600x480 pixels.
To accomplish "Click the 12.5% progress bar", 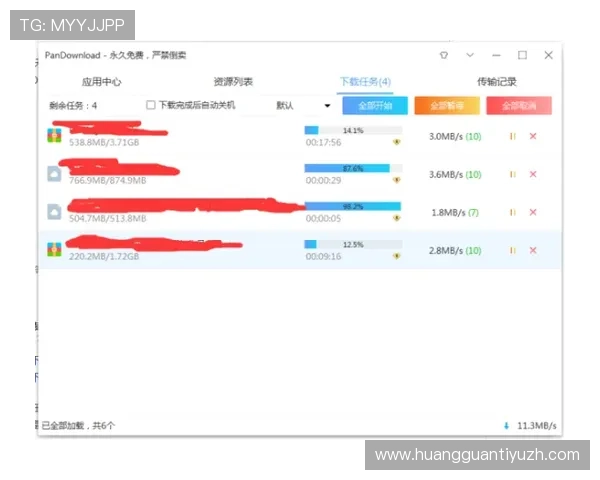I will 353,244.
